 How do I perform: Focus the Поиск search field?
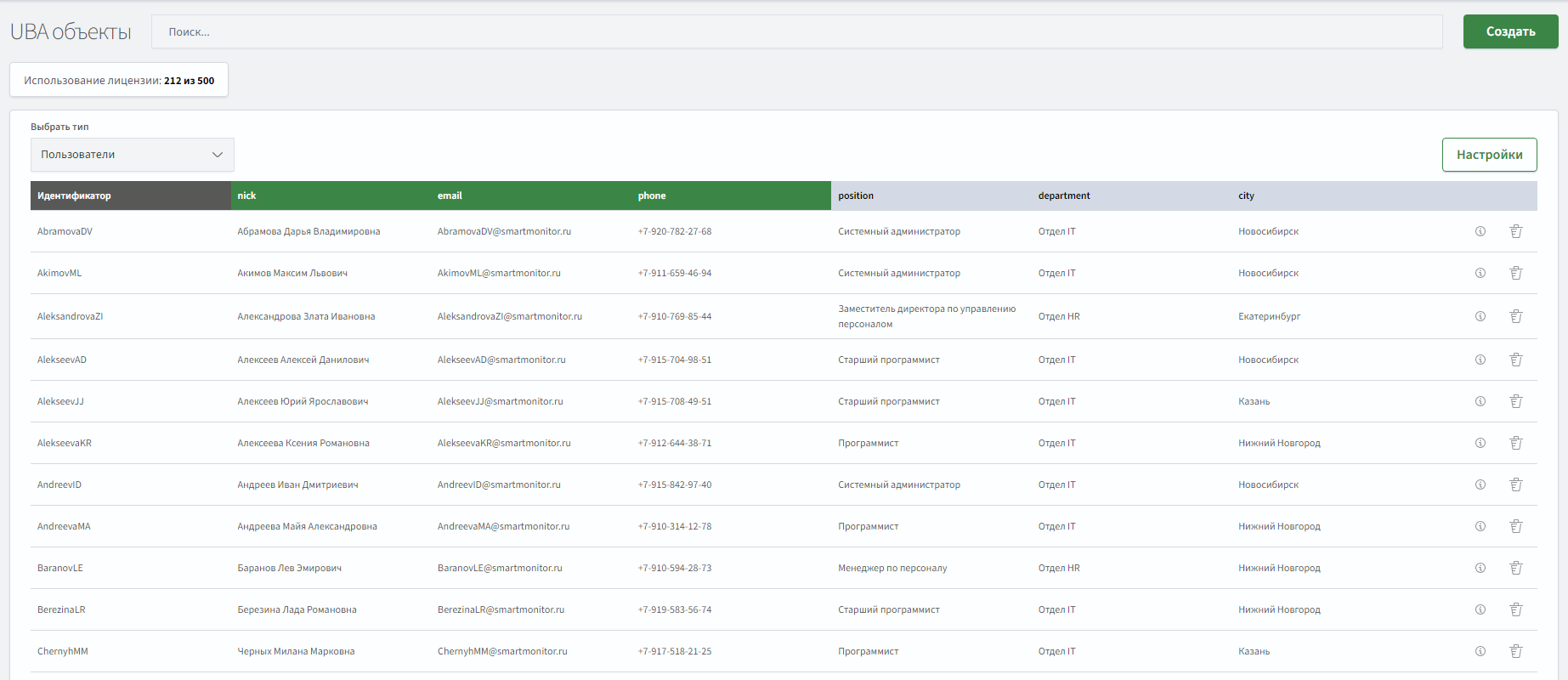(797, 31)
